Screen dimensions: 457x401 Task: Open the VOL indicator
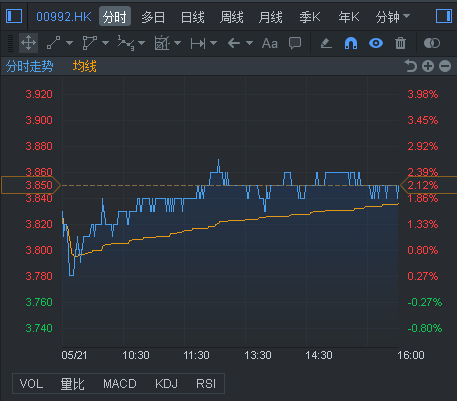31,384
